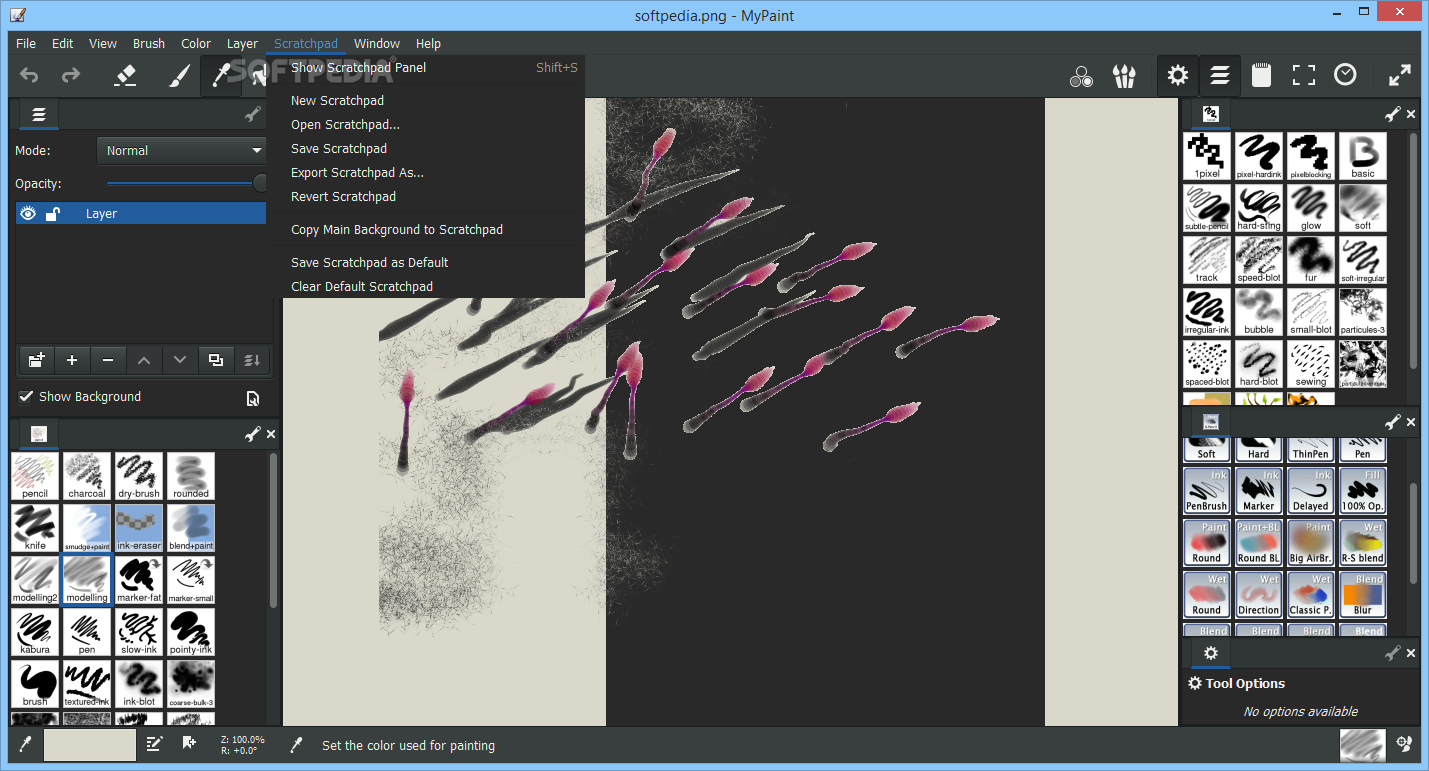This screenshot has height=771, width=1429.
Task: Toggle fullscreen with the diagonal arrows icon
Action: click(x=1400, y=76)
